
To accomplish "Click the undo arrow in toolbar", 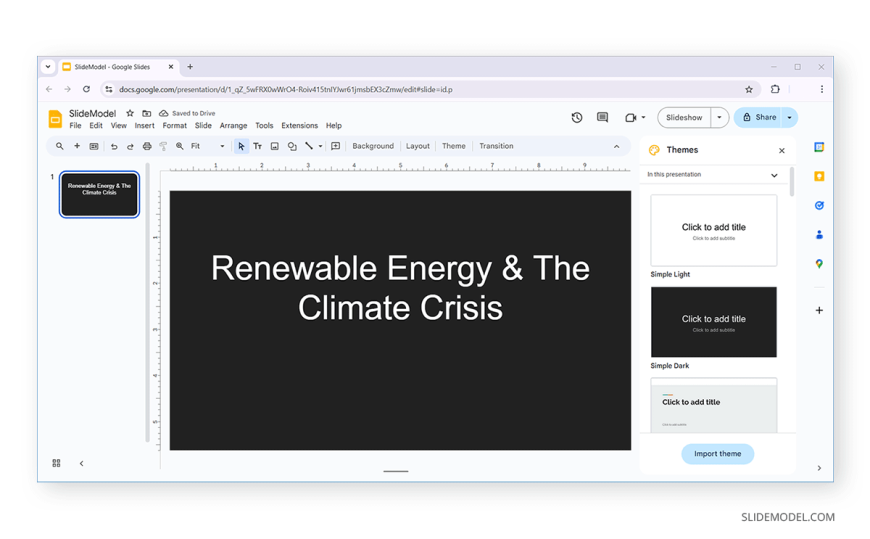I will pos(114,147).
